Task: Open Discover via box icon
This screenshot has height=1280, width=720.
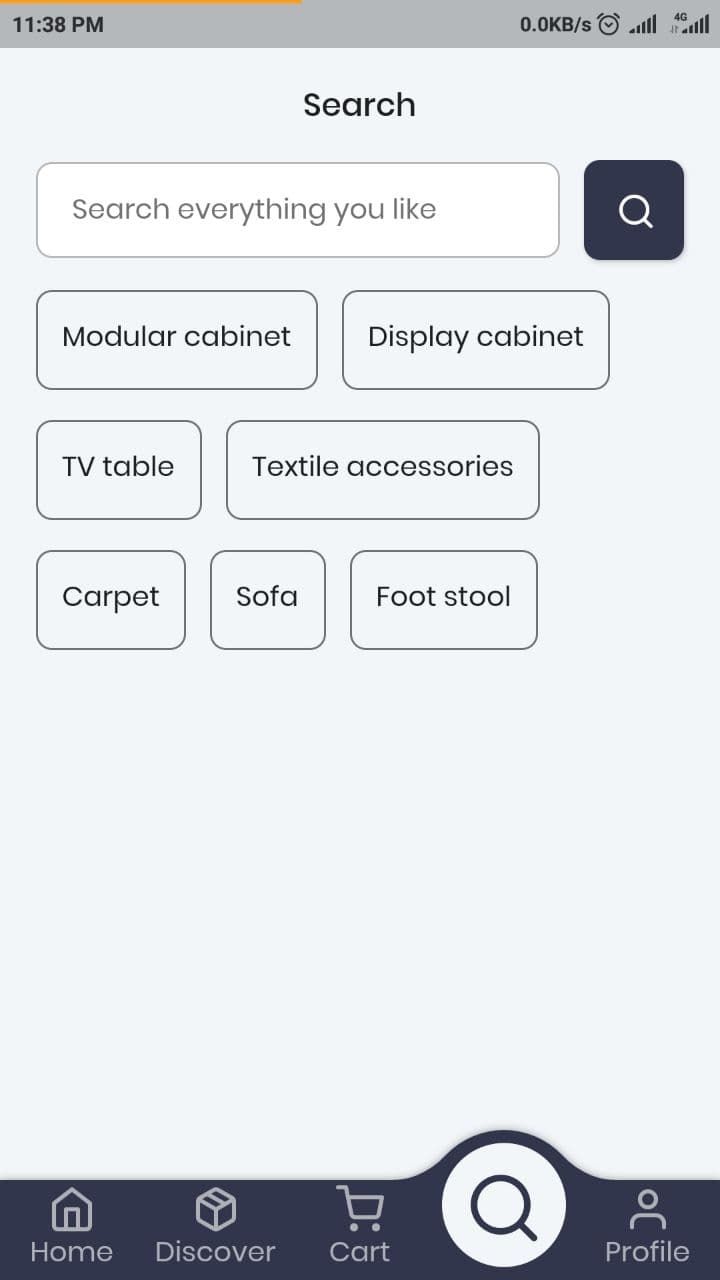Action: tap(215, 1209)
